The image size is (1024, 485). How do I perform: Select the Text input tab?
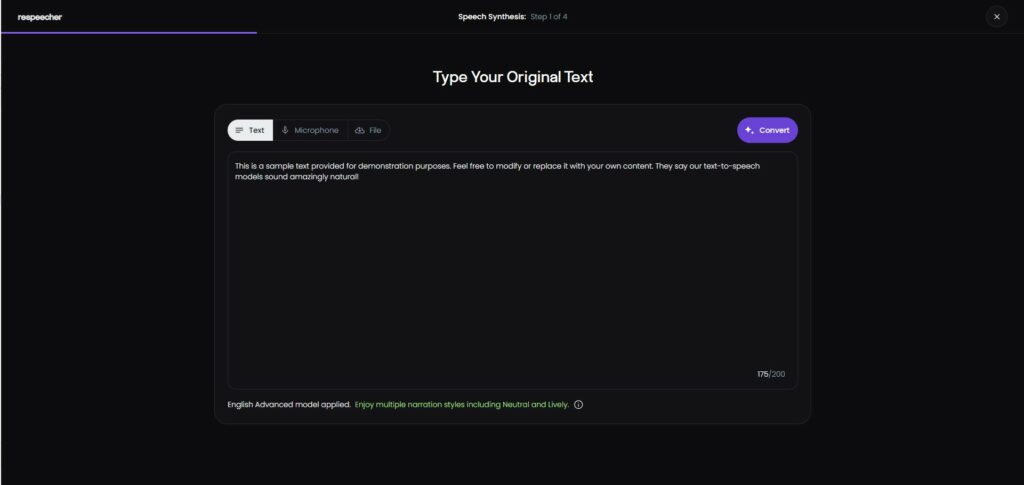(x=250, y=130)
